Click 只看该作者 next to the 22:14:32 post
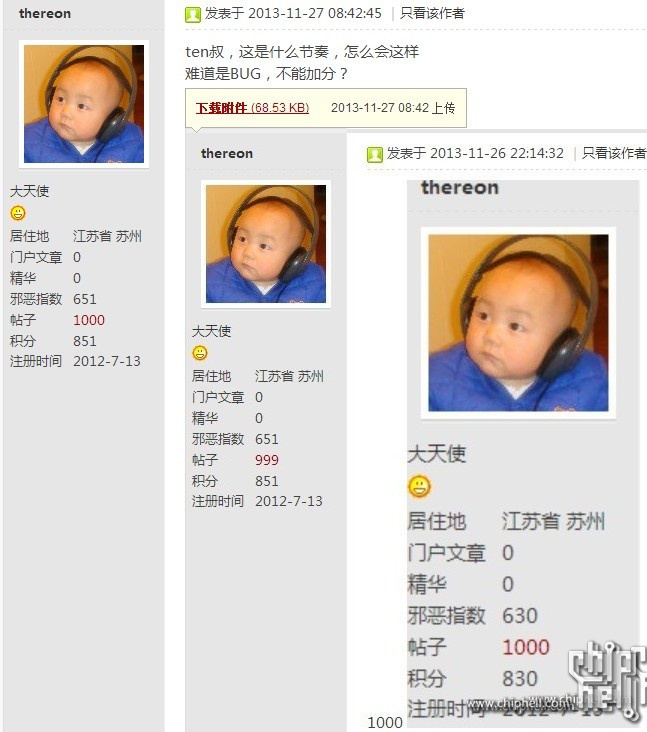The height and width of the screenshot is (732, 647). [x=614, y=153]
